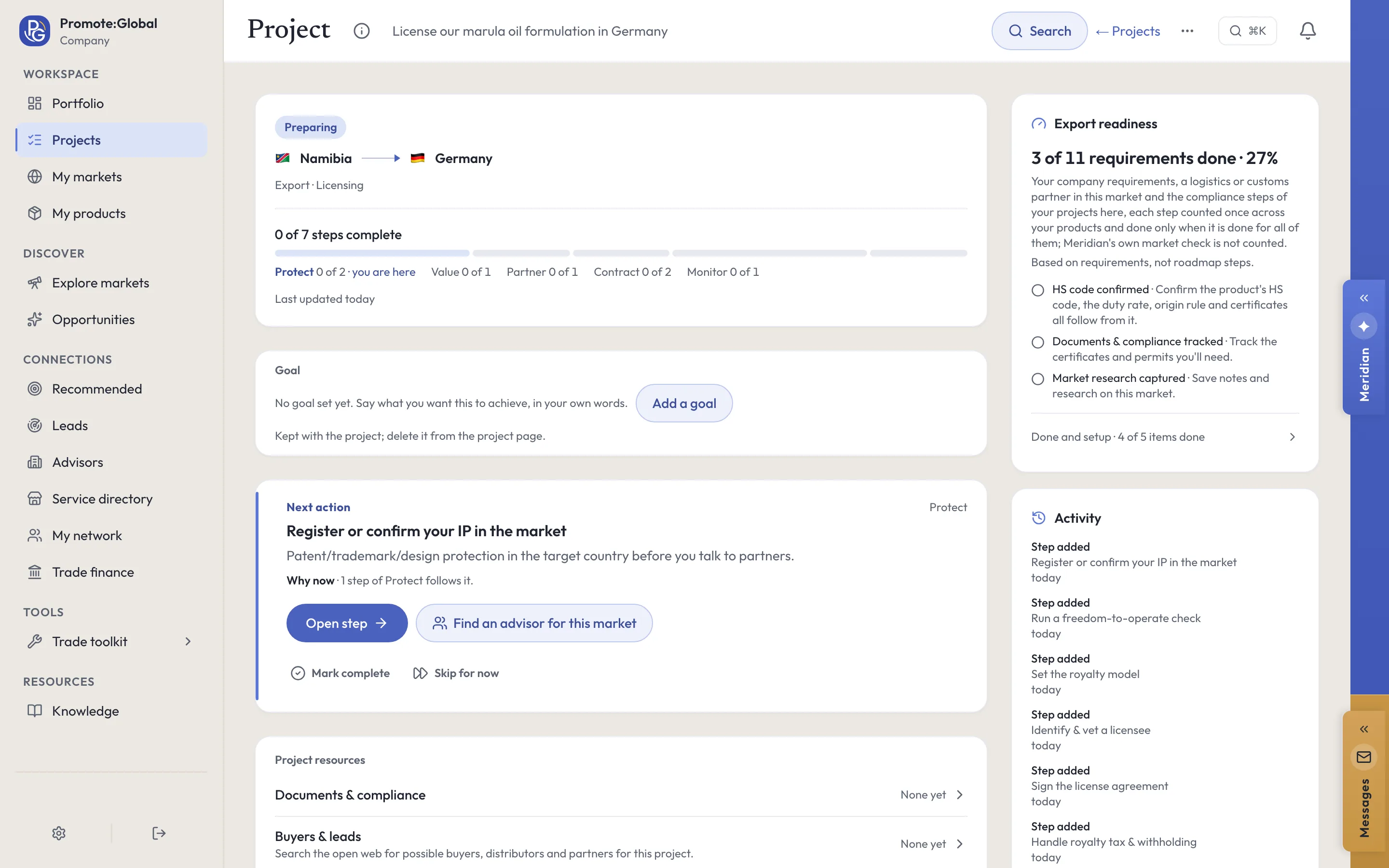The height and width of the screenshot is (868, 1389).
Task: Open settings gear in sidebar footer
Action: click(58, 833)
